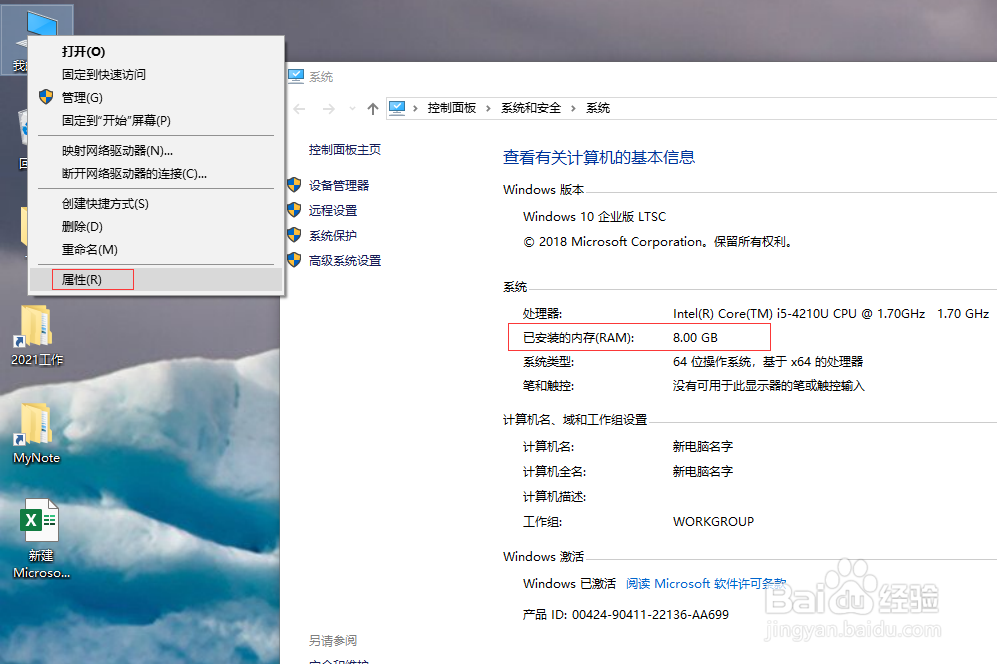Open 阅读 Microsoft 软件许可条款 link
Viewport: 997px width, 664px height.
coord(706,583)
